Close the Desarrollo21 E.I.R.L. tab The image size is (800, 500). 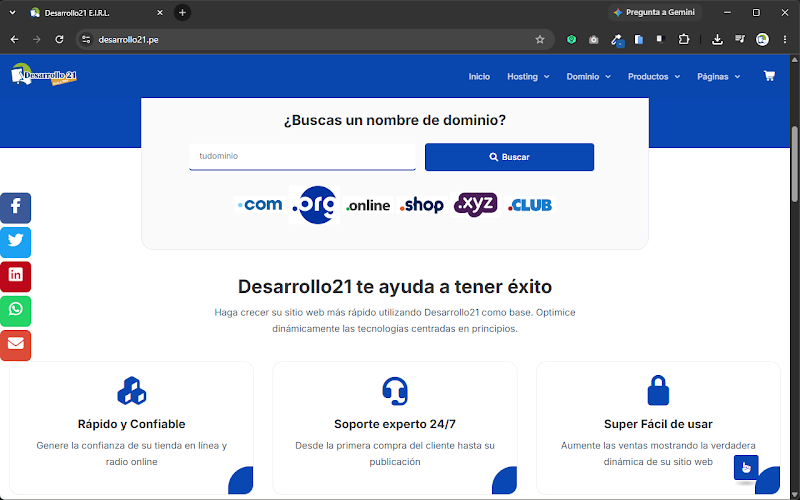click(x=160, y=13)
